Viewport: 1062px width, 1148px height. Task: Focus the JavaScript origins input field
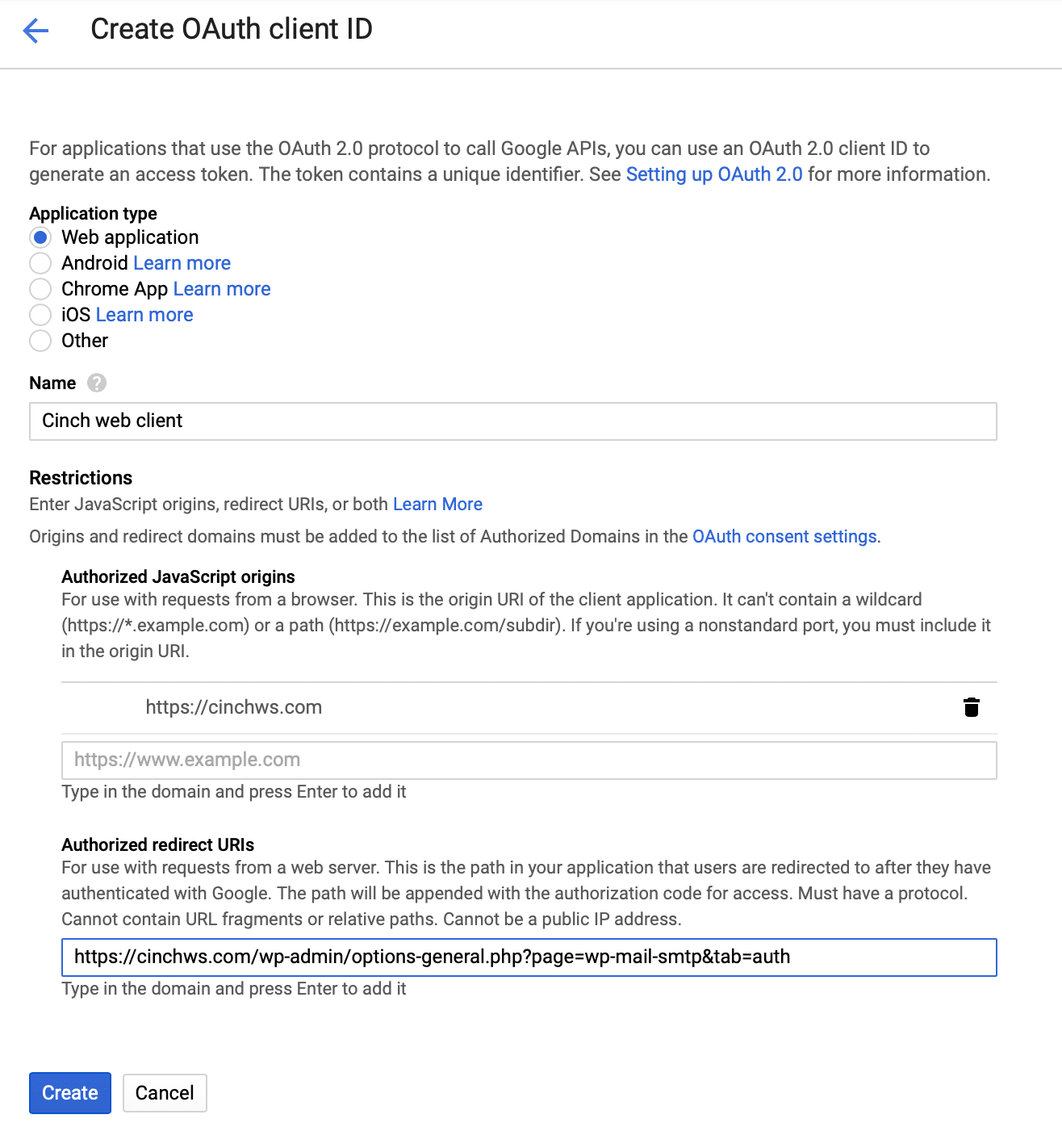529,760
